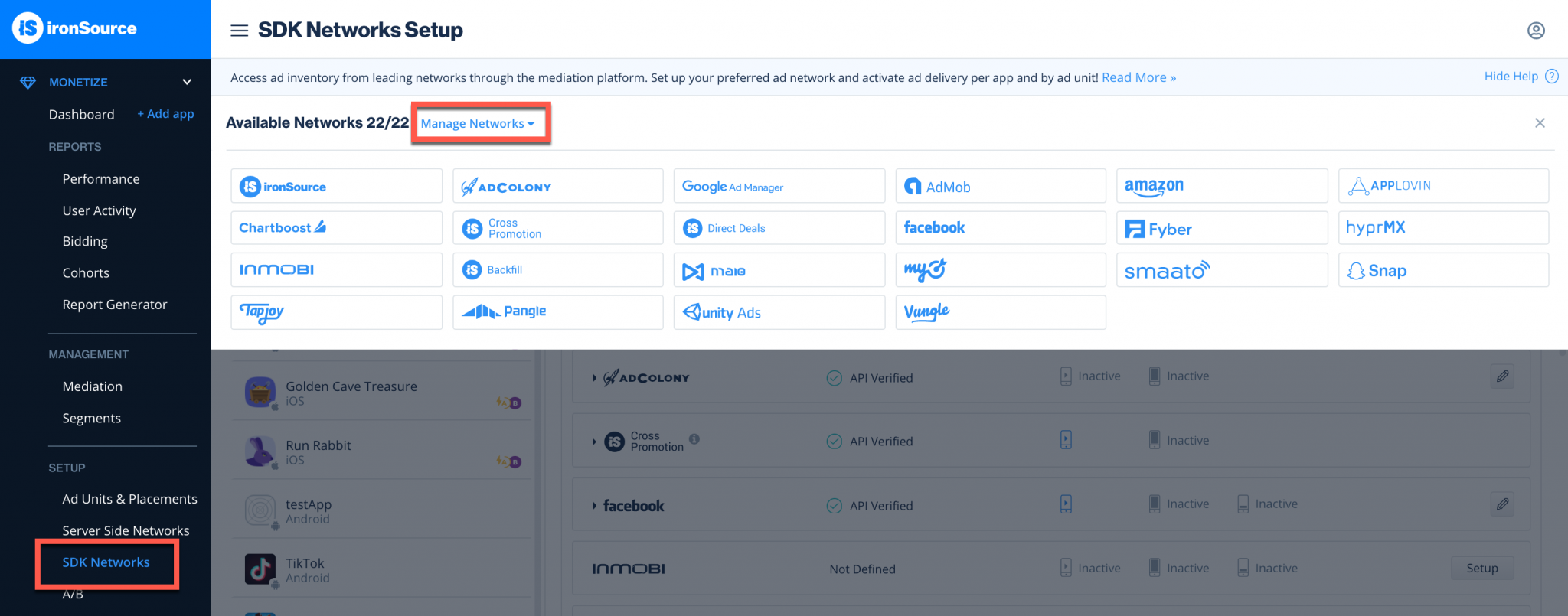Select the Unity Ads network tile
This screenshot has height=616, width=1568.
point(779,312)
